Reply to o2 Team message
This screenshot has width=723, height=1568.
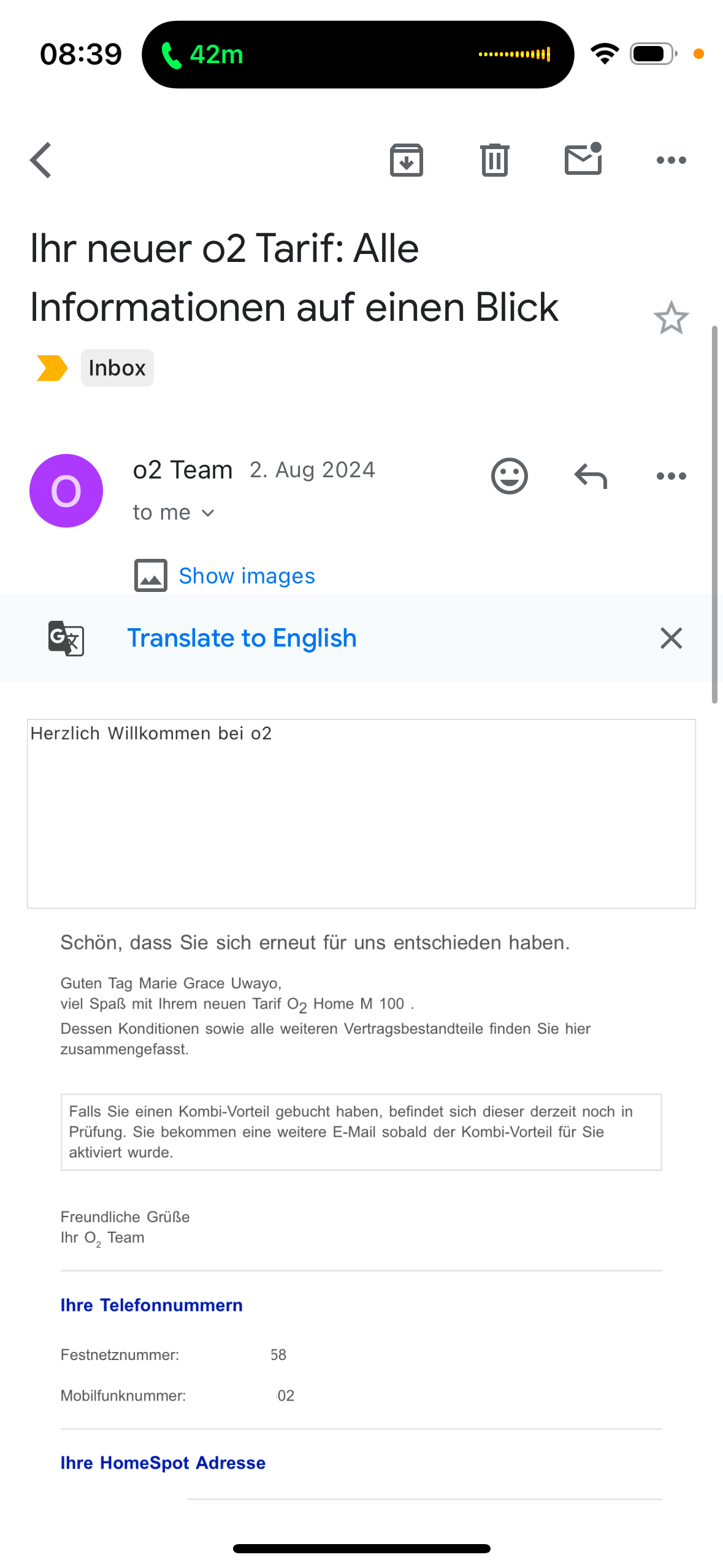click(x=591, y=476)
